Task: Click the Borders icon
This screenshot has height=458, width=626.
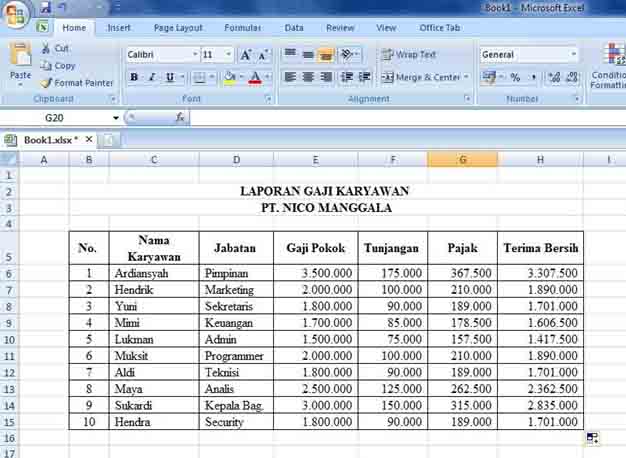Action: coord(199,77)
